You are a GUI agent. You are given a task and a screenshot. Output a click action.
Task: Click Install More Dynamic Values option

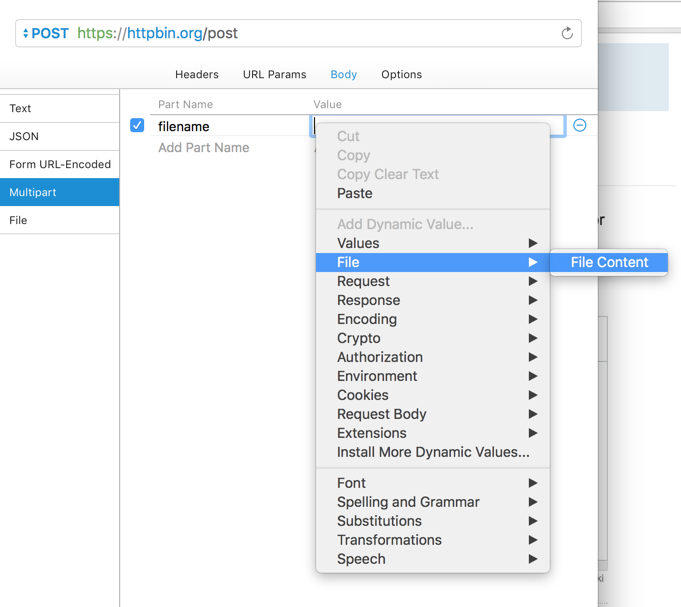[x=433, y=452]
